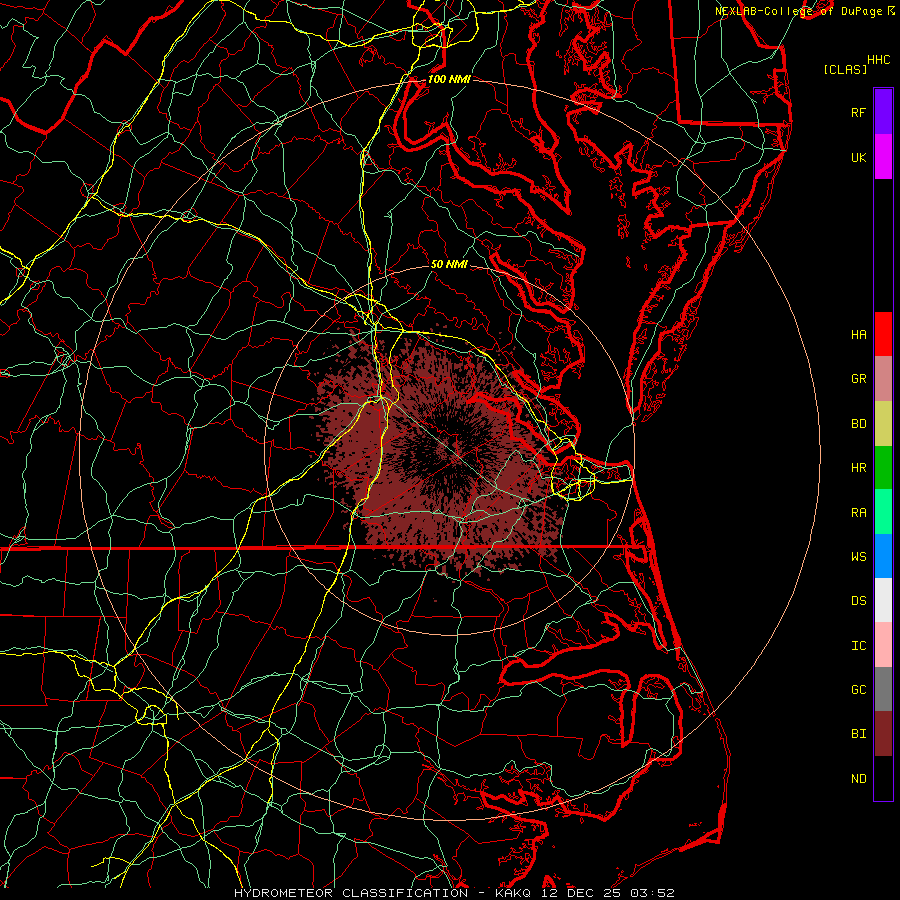Image resolution: width=900 pixels, height=900 pixels.
Task: Click the BD yellow legend swatch
Action: pyautogui.click(x=883, y=423)
